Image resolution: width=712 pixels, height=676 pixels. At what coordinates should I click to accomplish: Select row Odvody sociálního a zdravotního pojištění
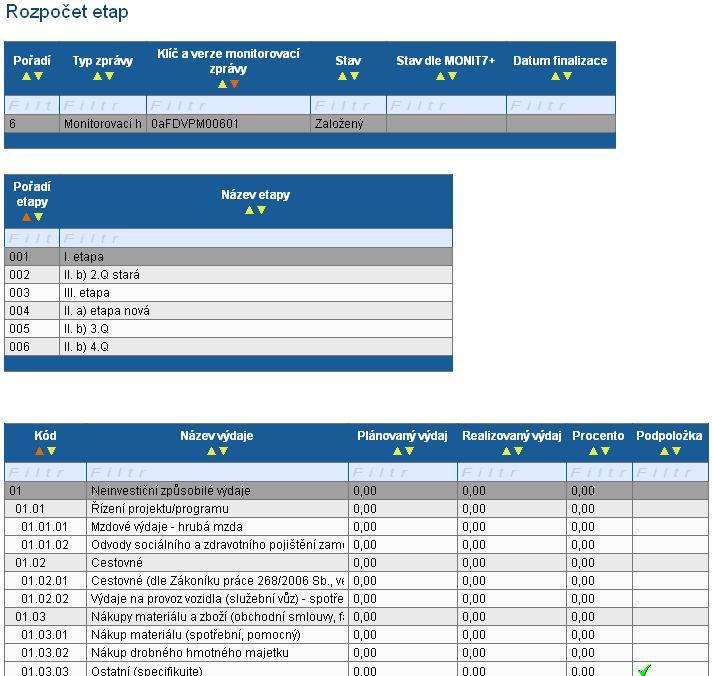click(x=356, y=545)
